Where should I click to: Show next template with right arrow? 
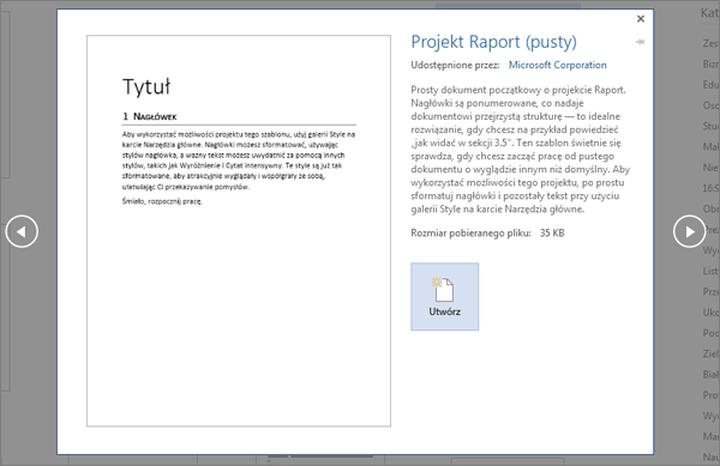click(689, 231)
